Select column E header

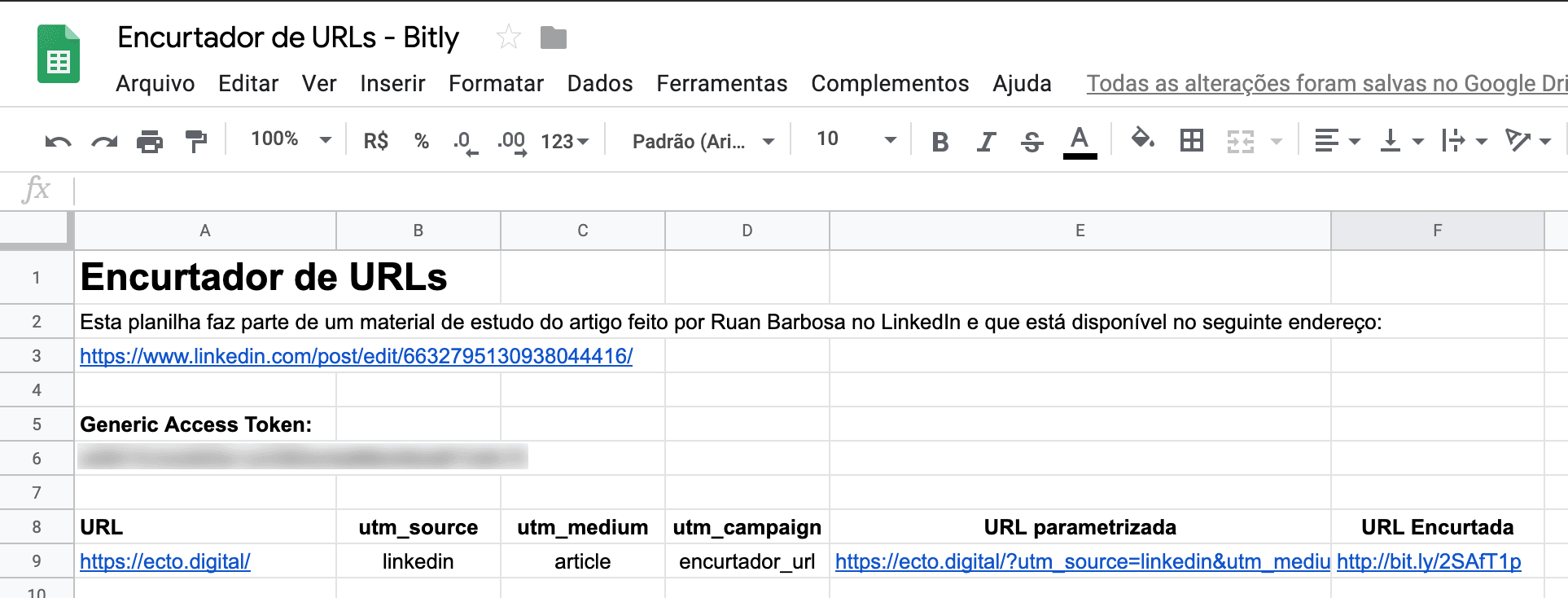click(1080, 231)
